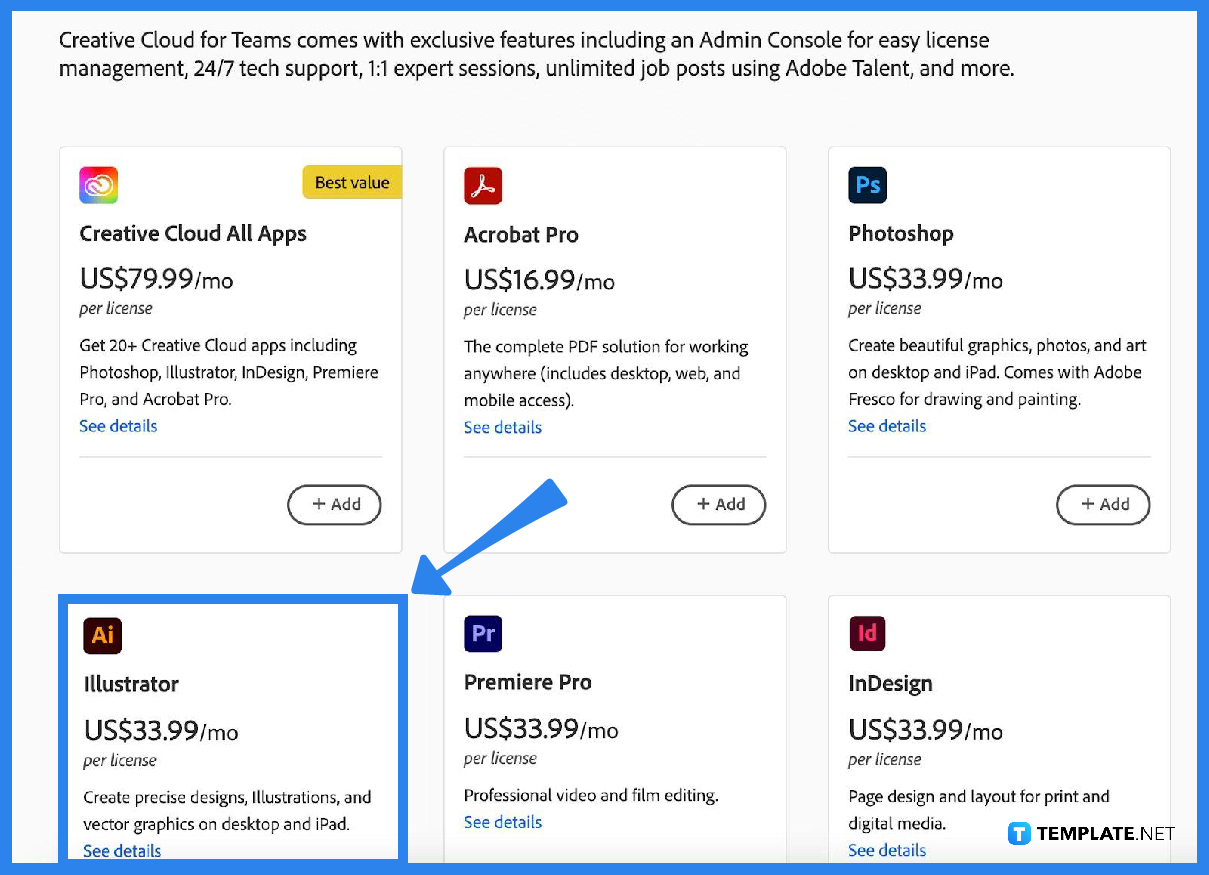Click the Photoshop Ps icon

pos(868,185)
